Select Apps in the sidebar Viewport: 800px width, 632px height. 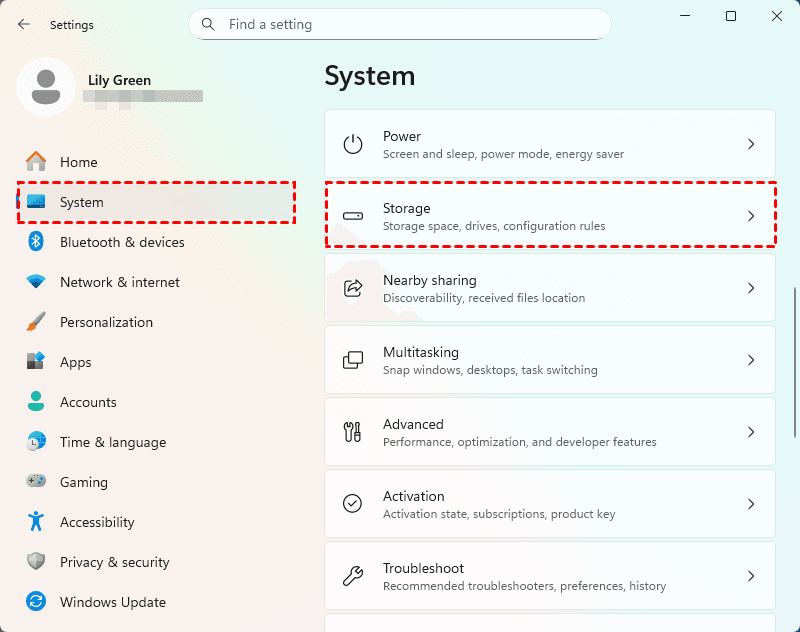(x=75, y=362)
